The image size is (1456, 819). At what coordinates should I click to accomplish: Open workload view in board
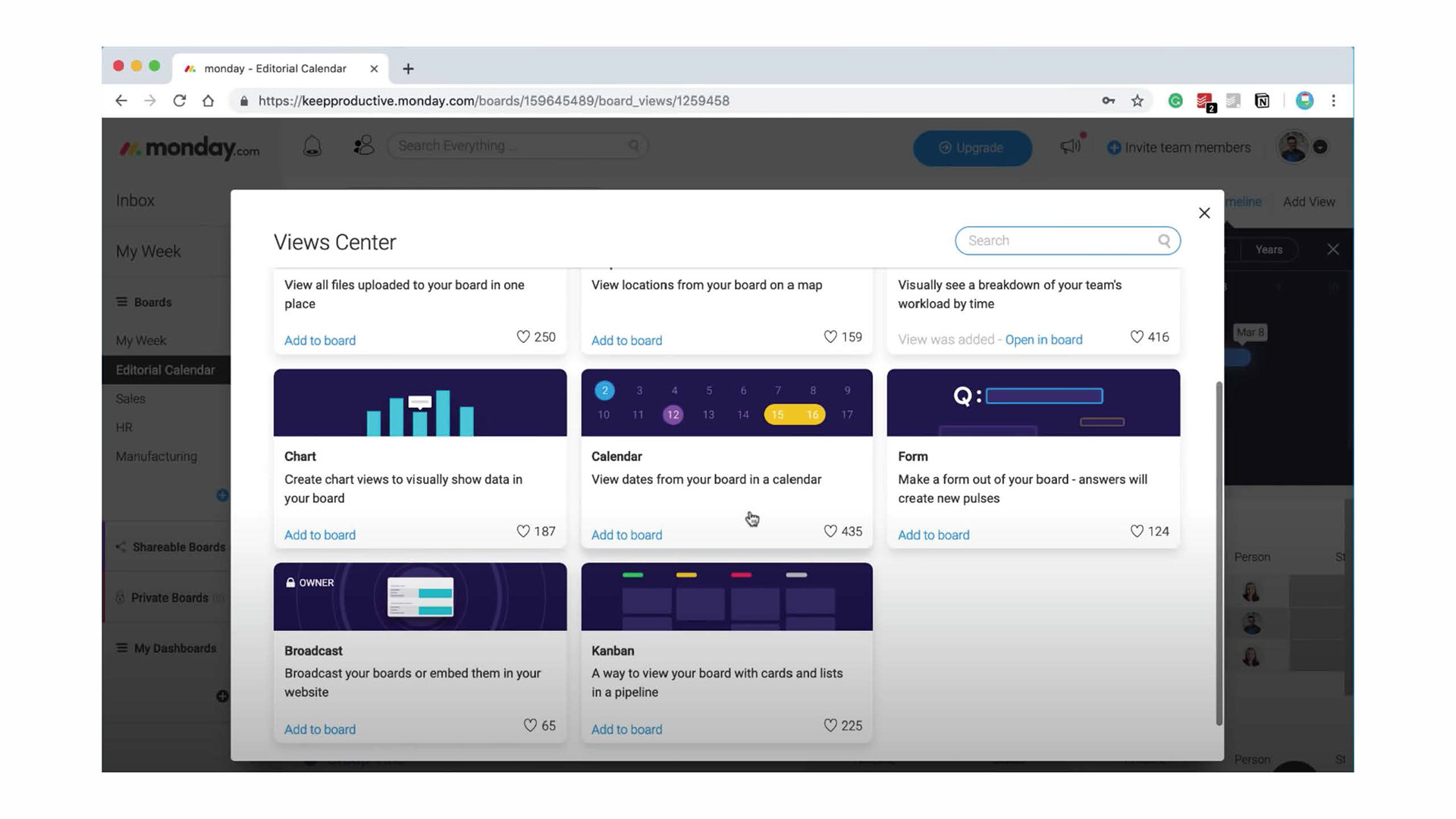coord(1043,340)
